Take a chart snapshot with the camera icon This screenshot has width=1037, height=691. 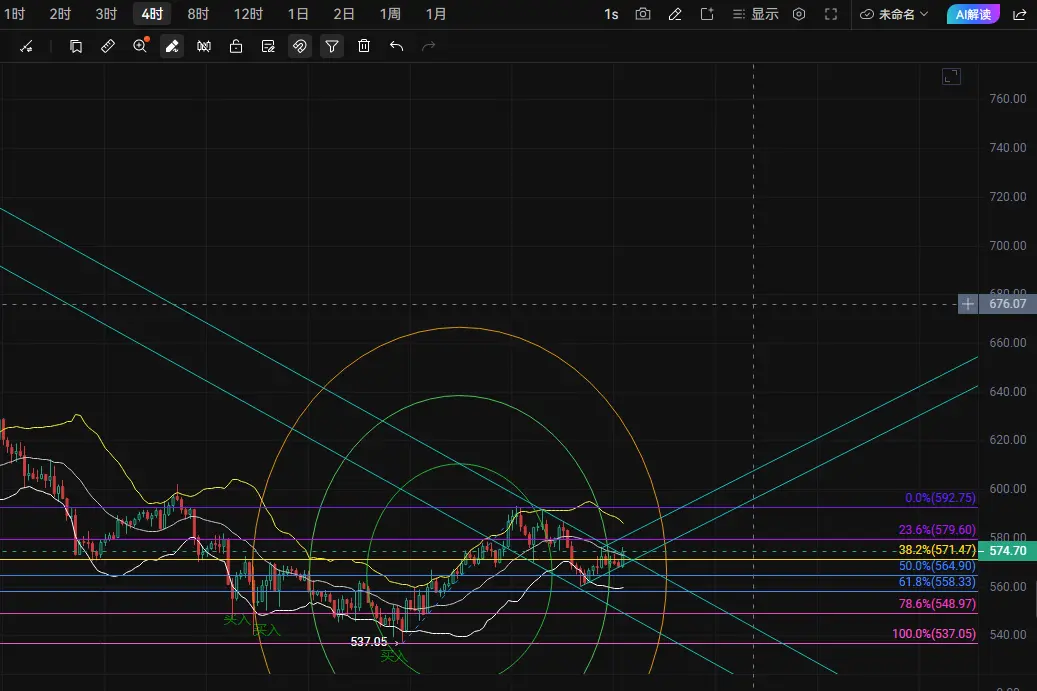643,14
